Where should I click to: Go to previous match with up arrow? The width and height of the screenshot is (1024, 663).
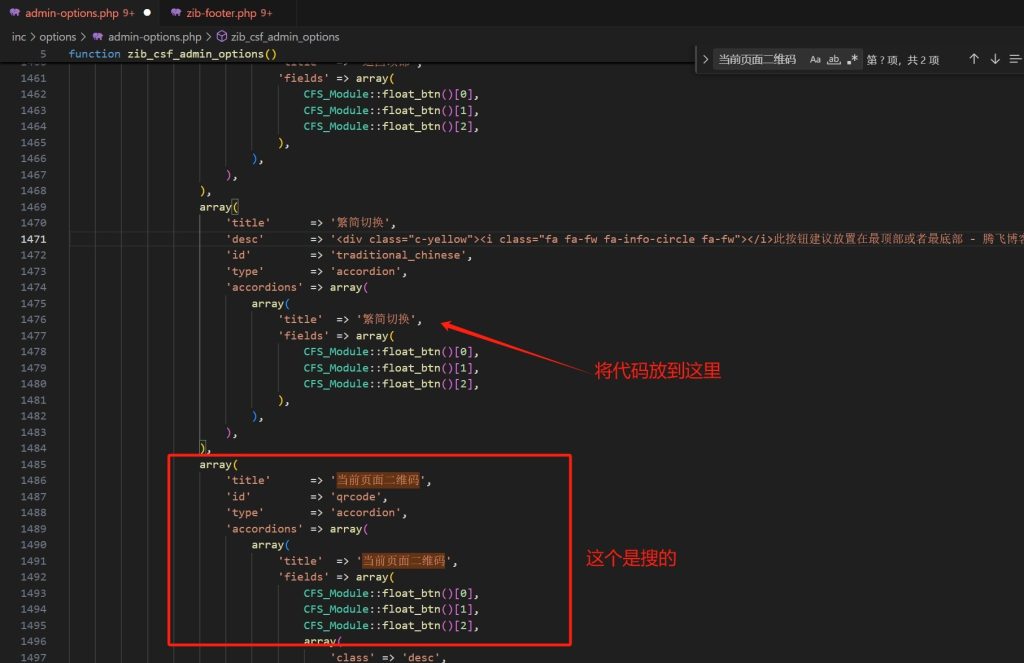click(x=973, y=60)
